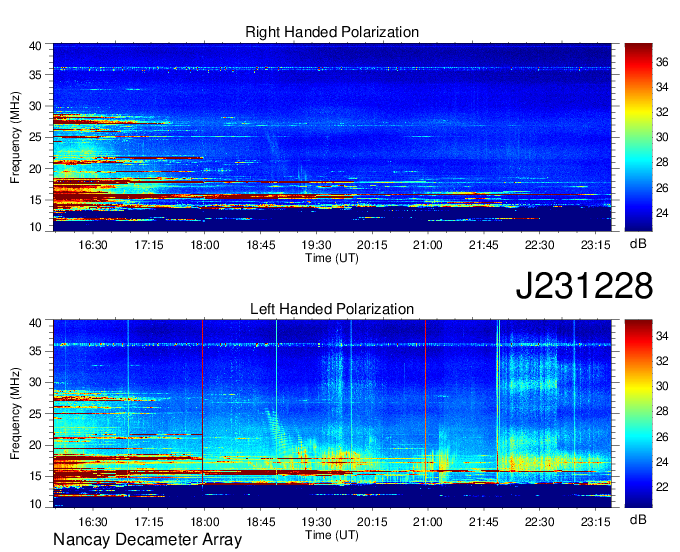Image resolution: width=680 pixels, height=552 pixels.
Task: Click the 10 MHz tick on bottom plot
Action: tap(35, 504)
